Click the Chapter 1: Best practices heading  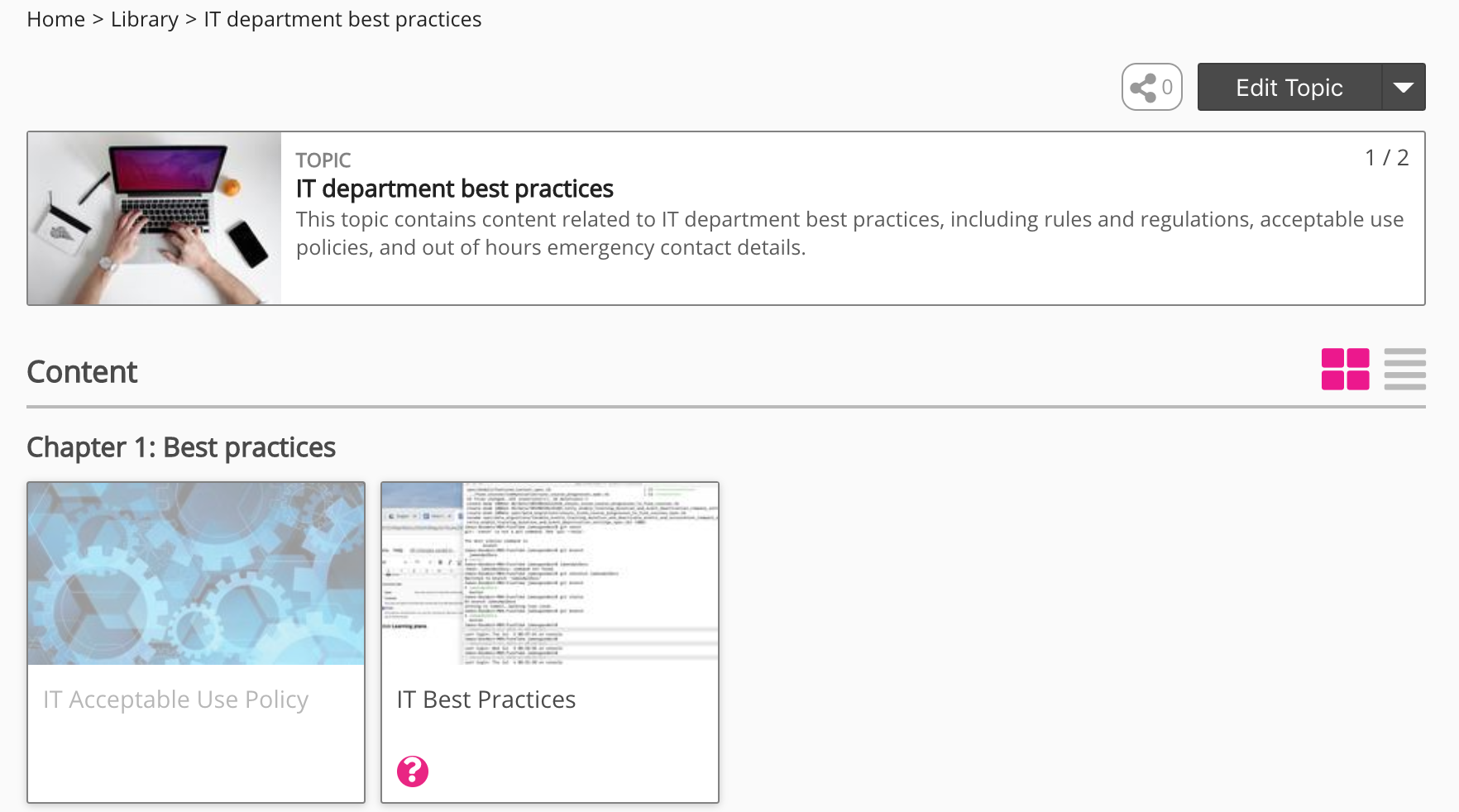[x=181, y=447]
